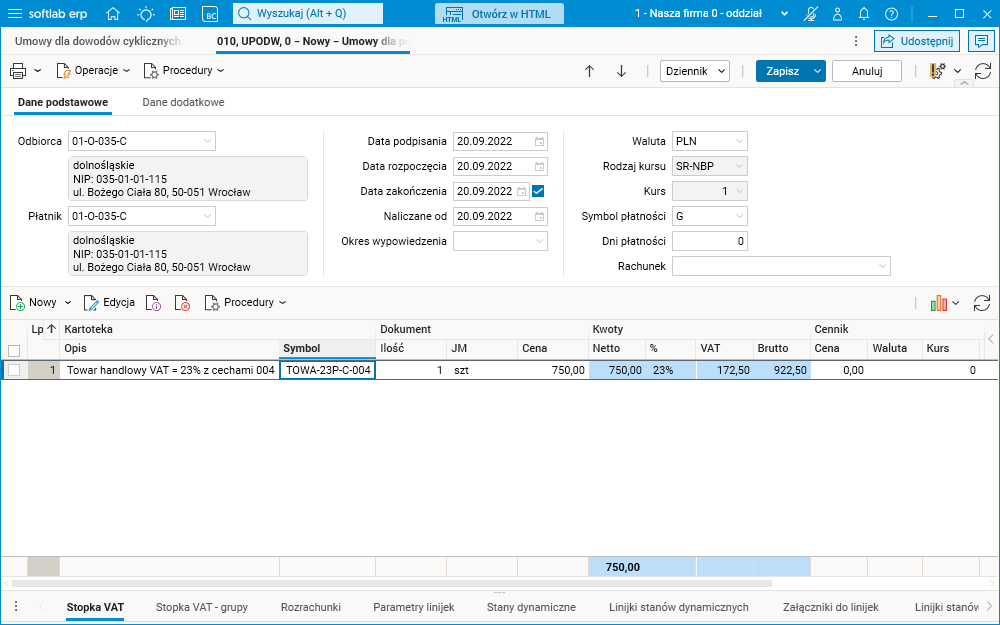Collapse the header panel with chevron
This screenshot has height=625, width=1000.
coord(964,84)
